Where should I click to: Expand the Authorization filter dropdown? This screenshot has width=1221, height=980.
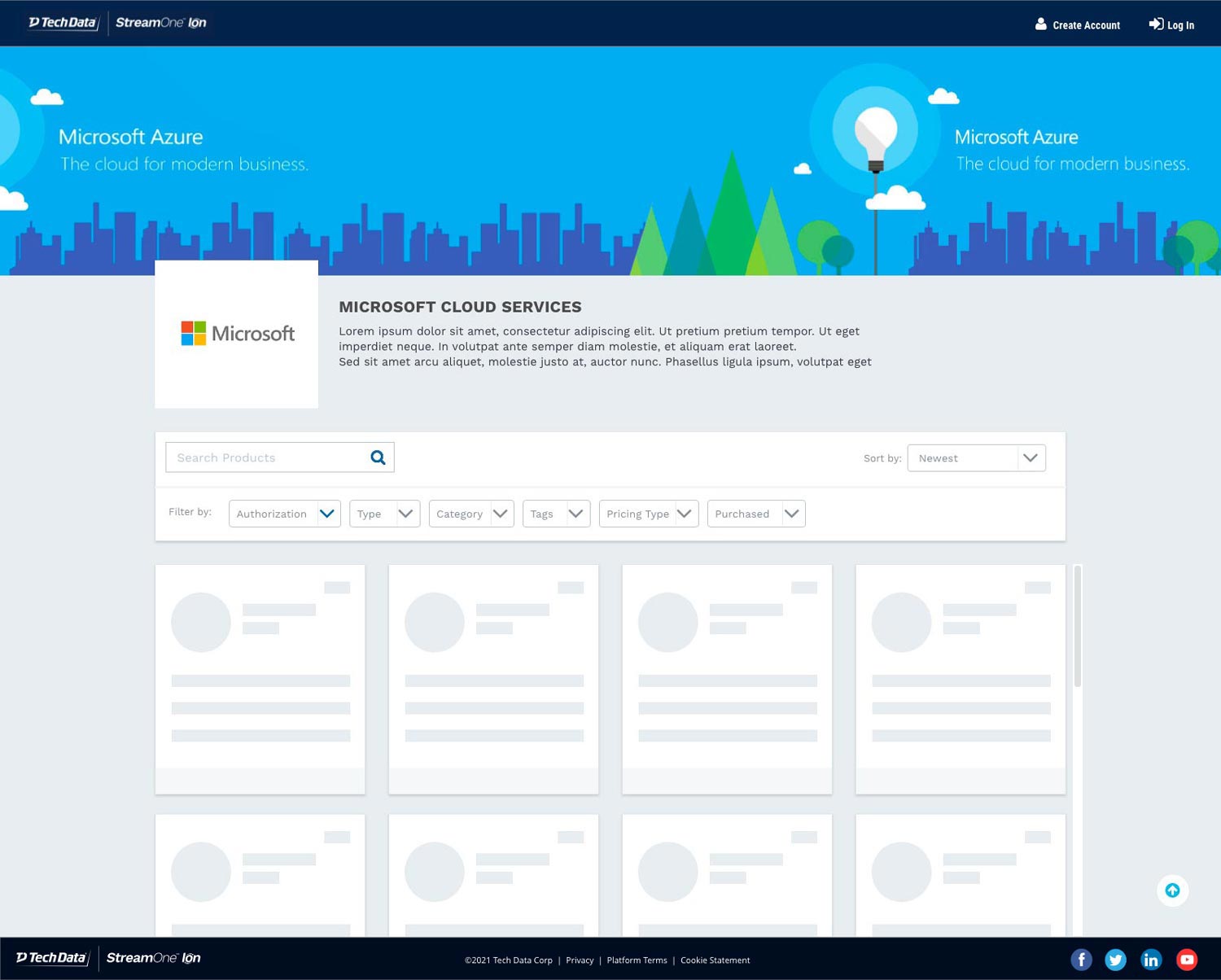point(284,514)
